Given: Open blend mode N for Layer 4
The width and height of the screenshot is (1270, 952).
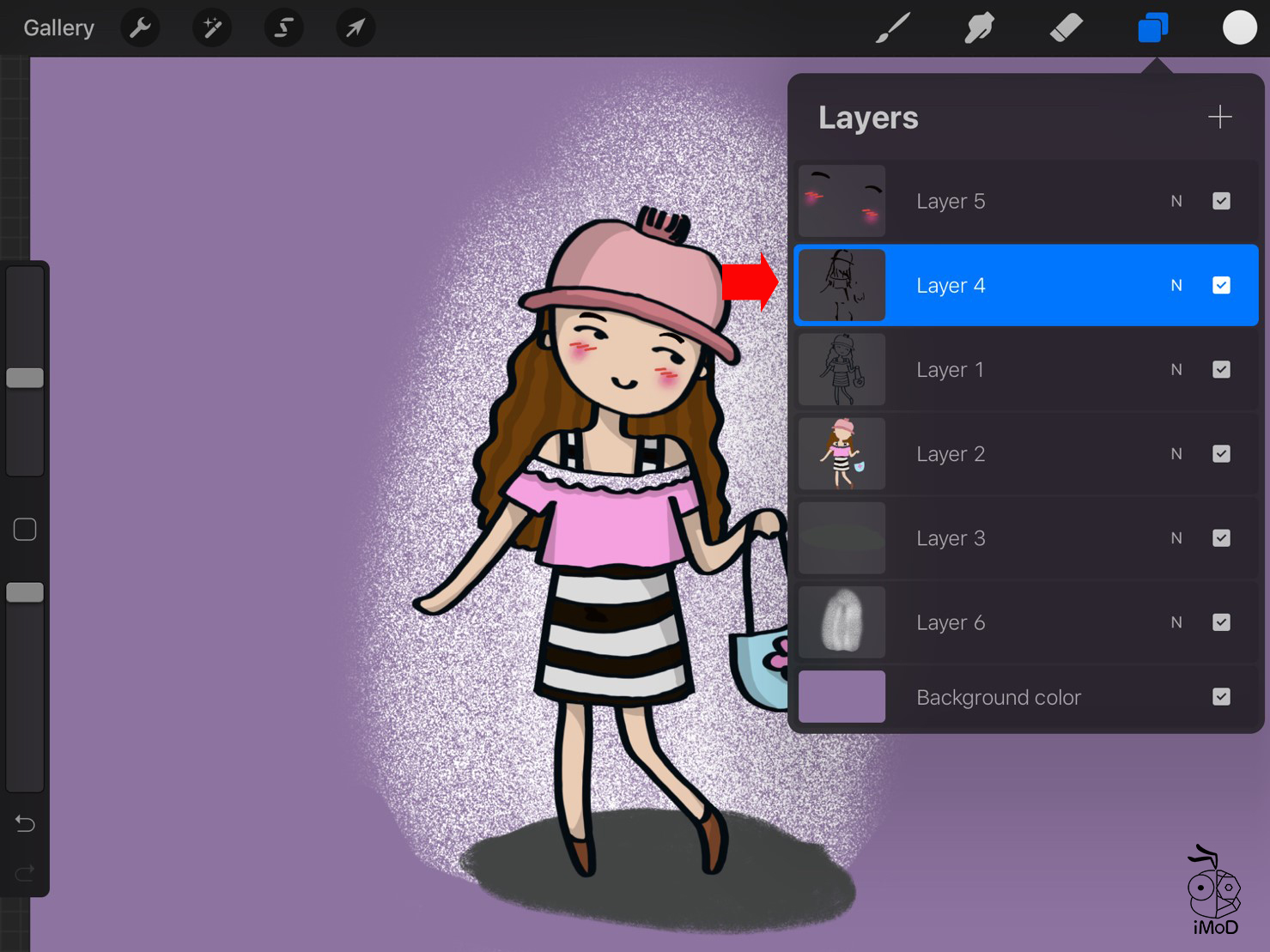Looking at the screenshot, I should pos(1176,285).
